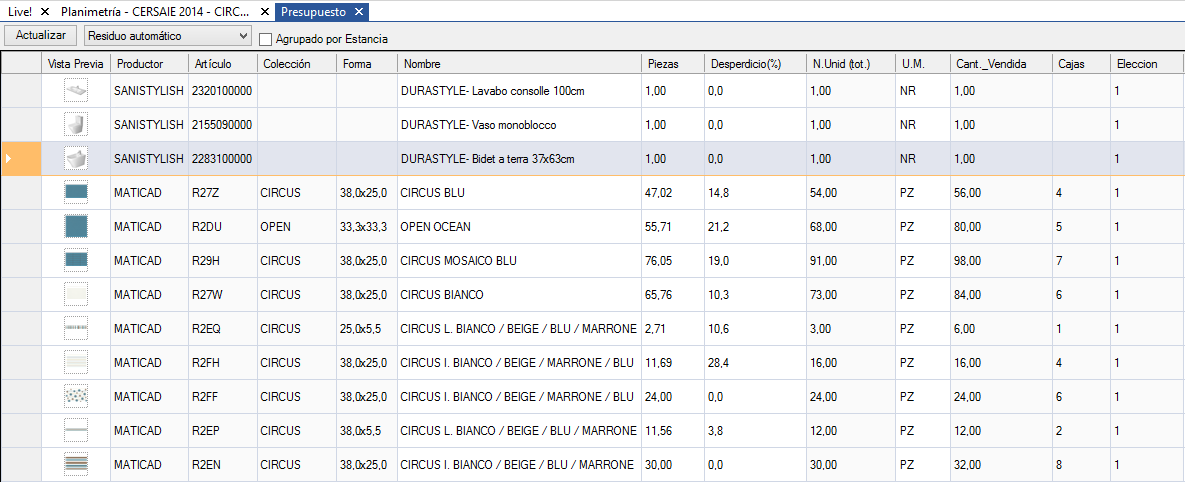Open the Residuo automático dropdown
Image resolution: width=1185 pixels, height=482 pixels.
pyautogui.click(x=168, y=36)
